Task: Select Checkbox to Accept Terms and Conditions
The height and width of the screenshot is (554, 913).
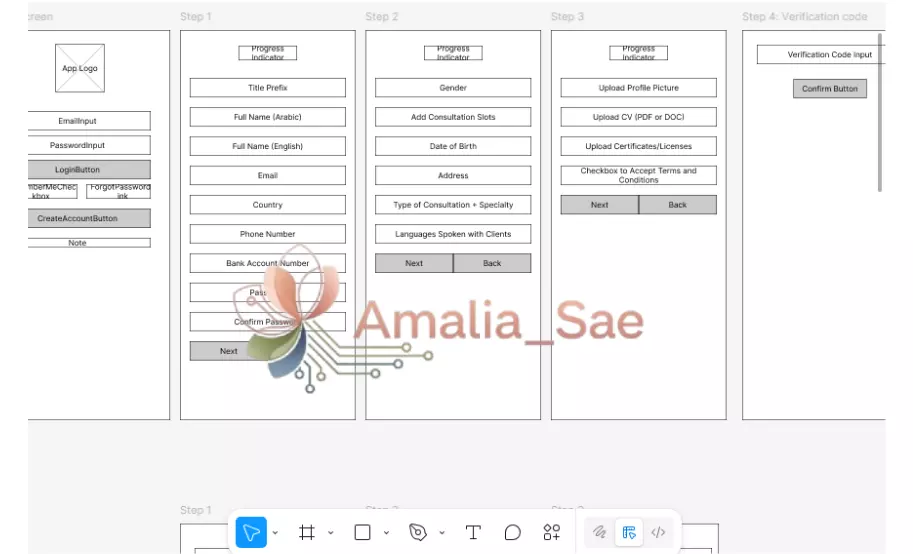Action: pyautogui.click(x=639, y=175)
